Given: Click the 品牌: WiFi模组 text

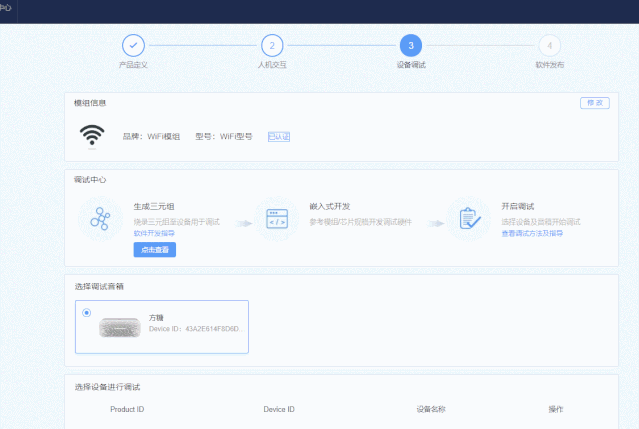Looking at the screenshot, I should pos(151,136).
